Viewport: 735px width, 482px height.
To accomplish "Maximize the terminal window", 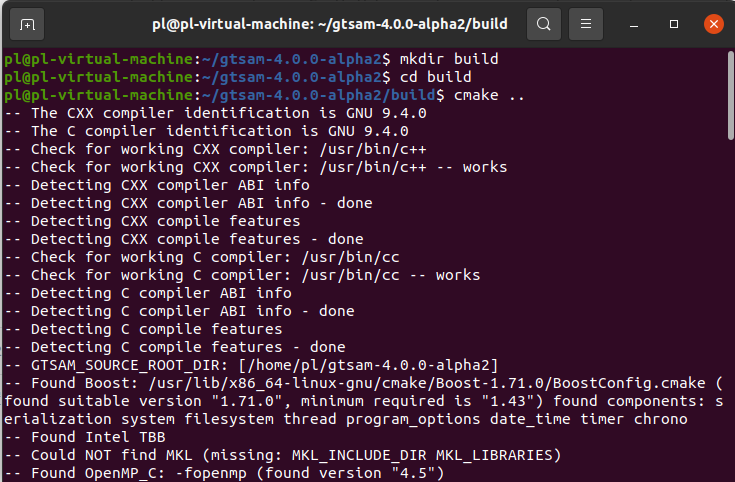I will click(x=675, y=23).
